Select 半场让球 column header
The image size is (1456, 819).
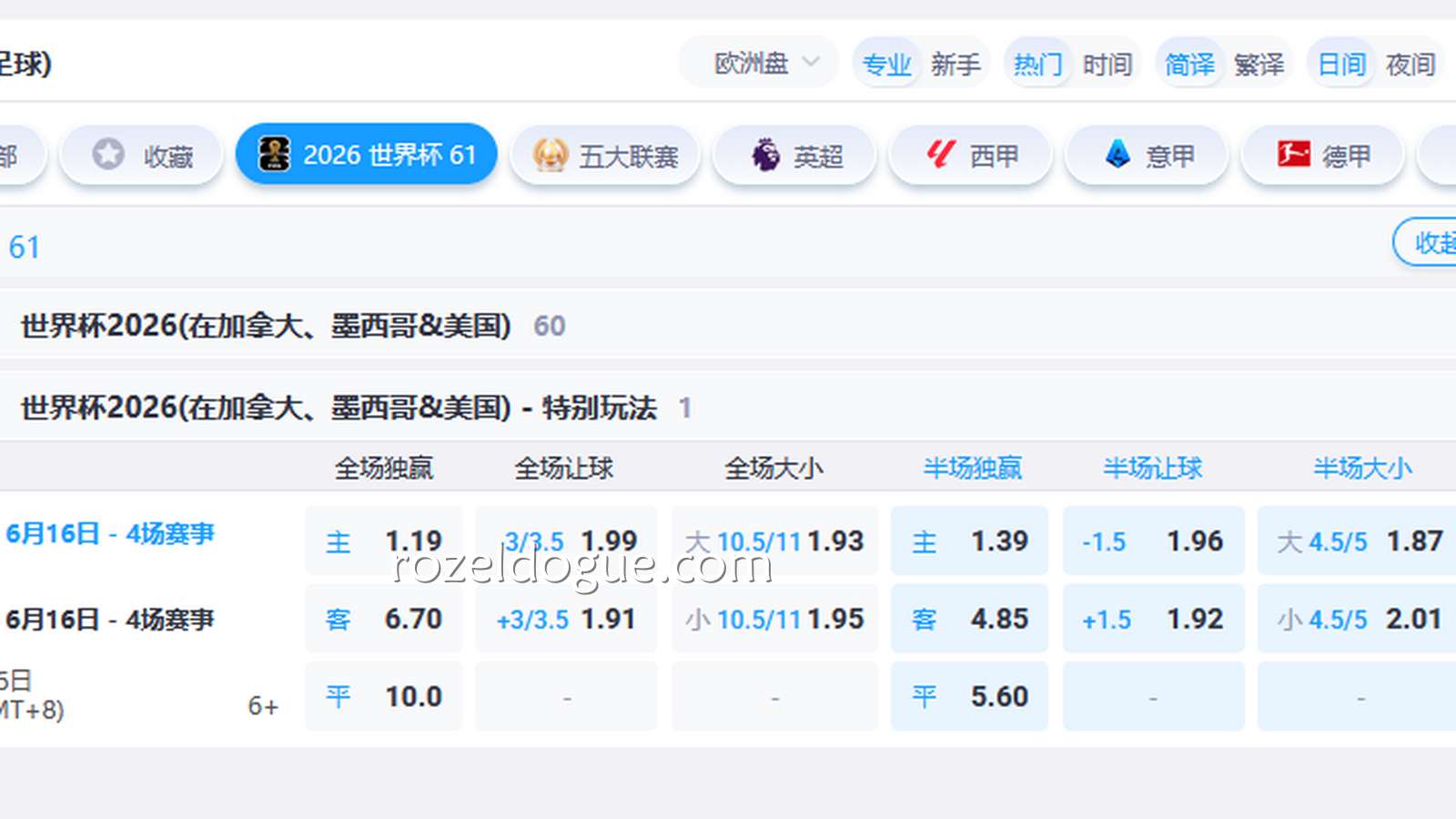[x=1152, y=469]
